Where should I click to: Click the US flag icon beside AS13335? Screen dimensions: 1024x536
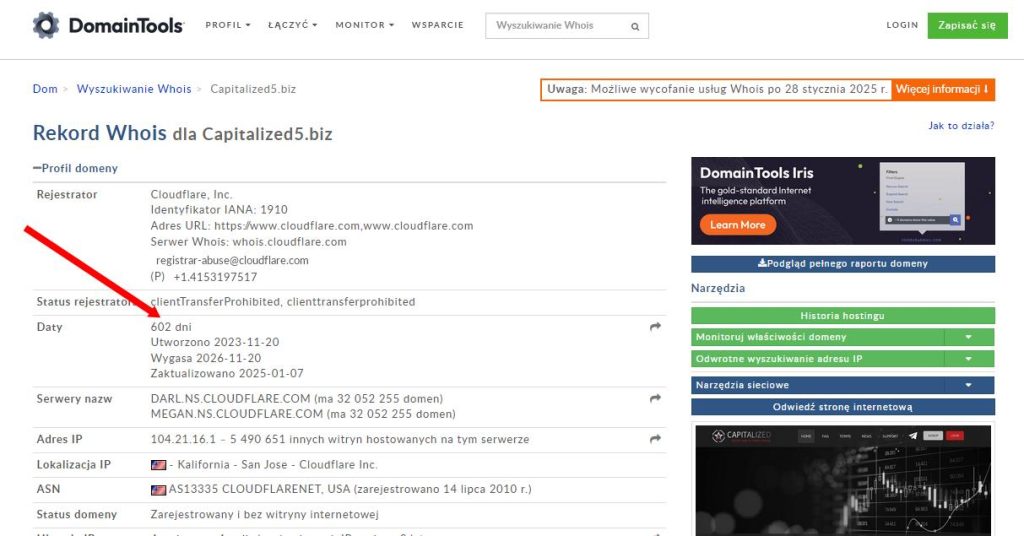(x=158, y=489)
